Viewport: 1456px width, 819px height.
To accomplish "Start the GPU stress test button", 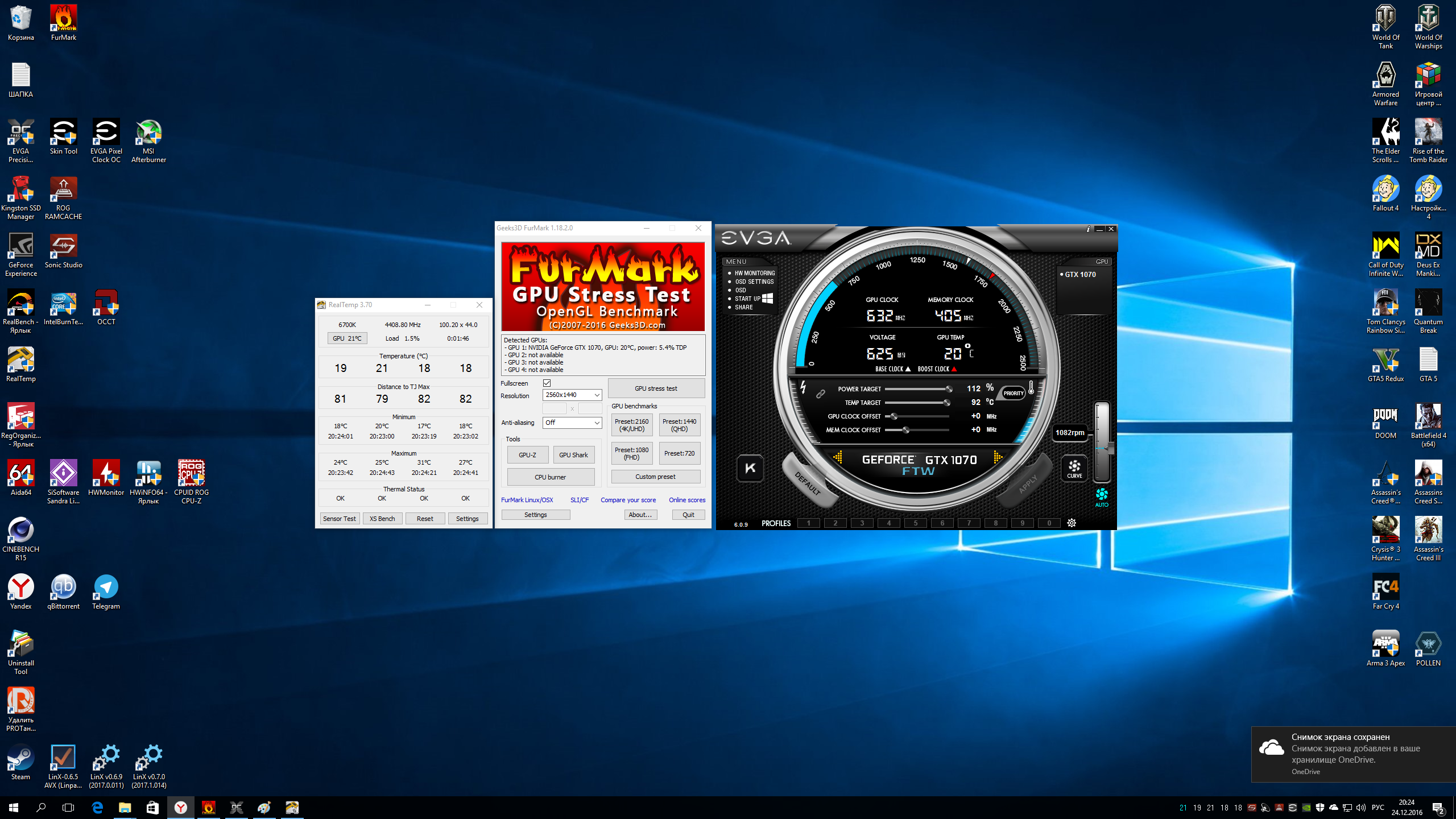I will pos(656,388).
